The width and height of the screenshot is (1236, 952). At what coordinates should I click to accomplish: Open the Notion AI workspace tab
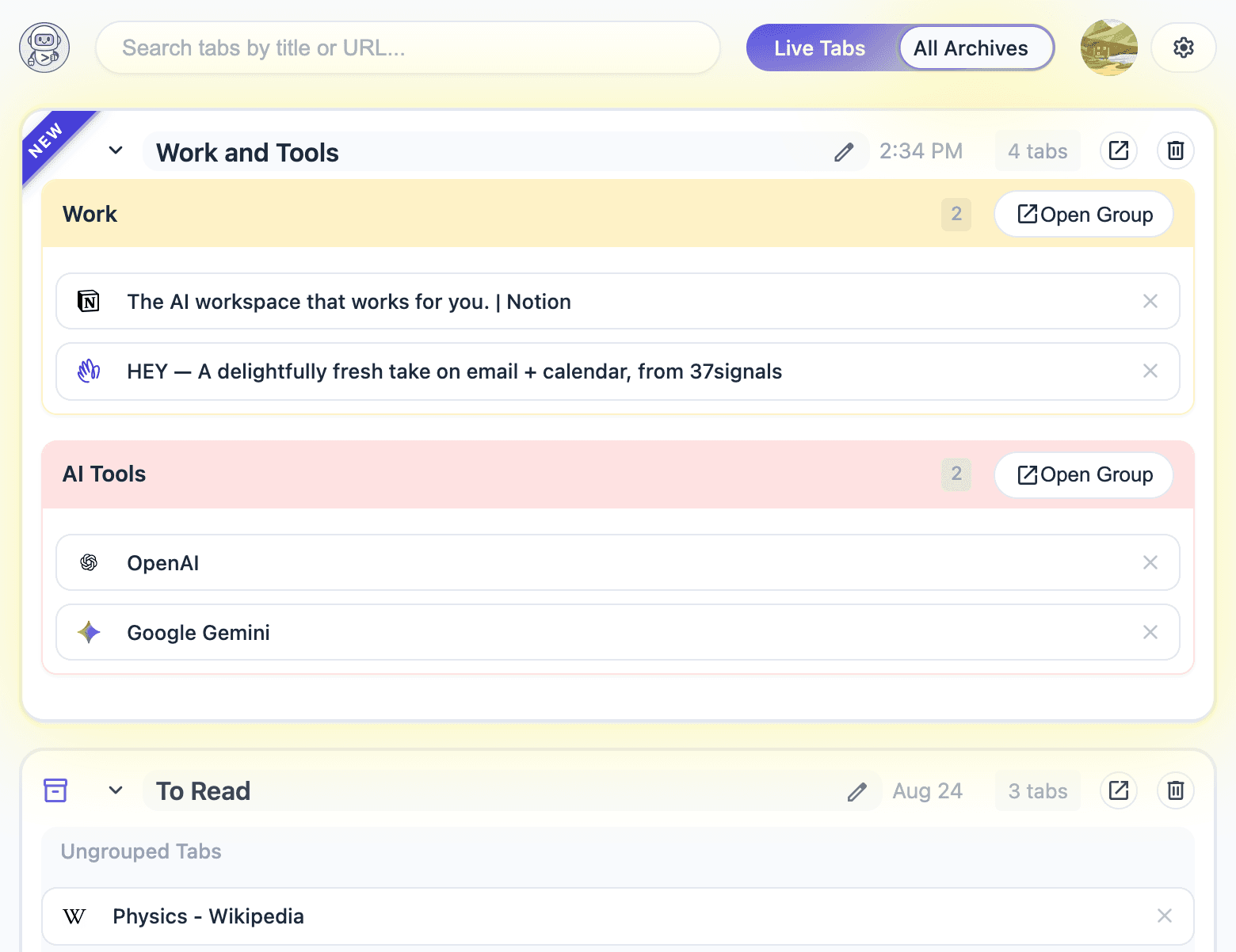[x=618, y=301]
